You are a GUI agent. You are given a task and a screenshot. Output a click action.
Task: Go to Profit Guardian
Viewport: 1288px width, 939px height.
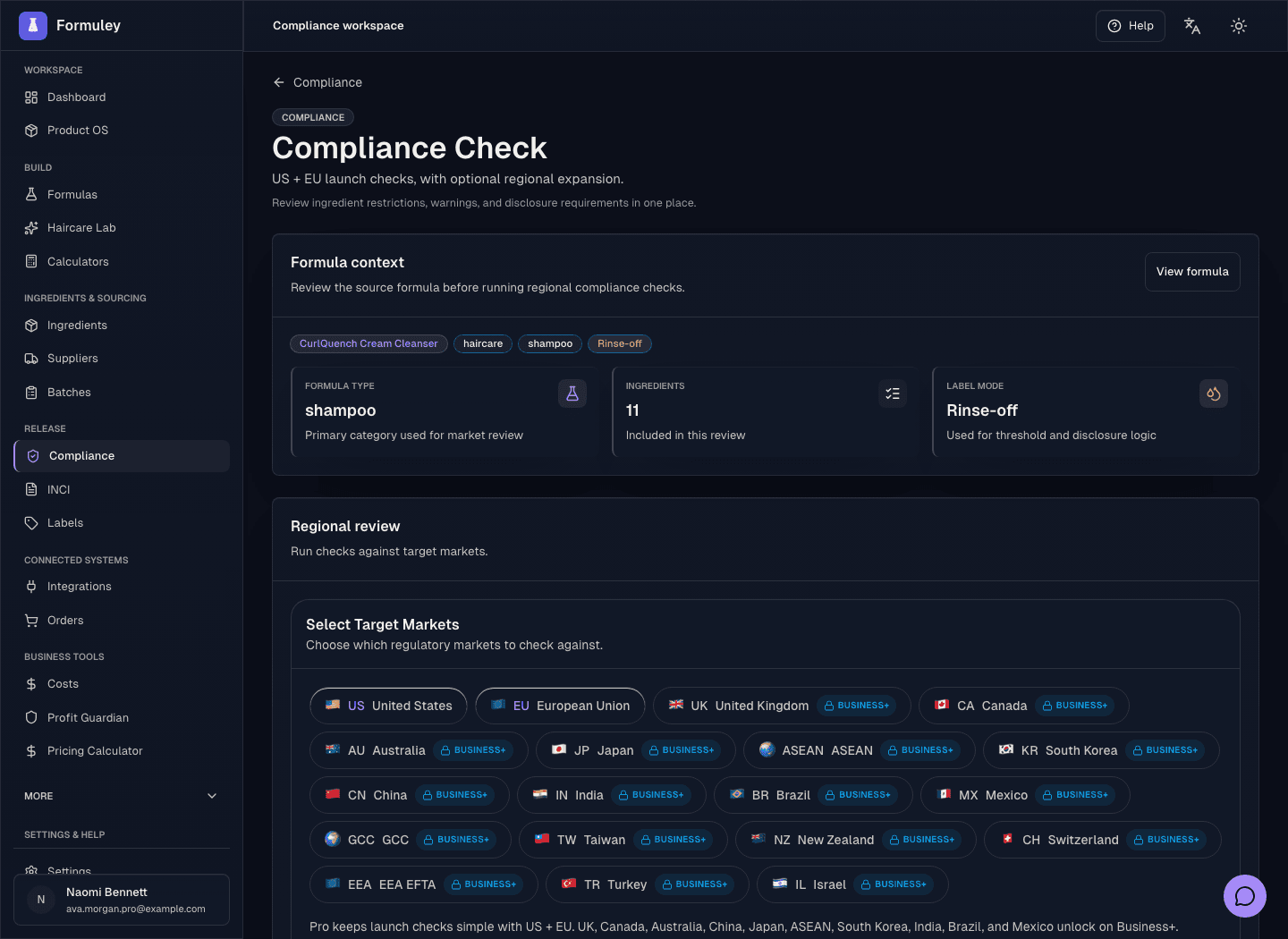122,718
